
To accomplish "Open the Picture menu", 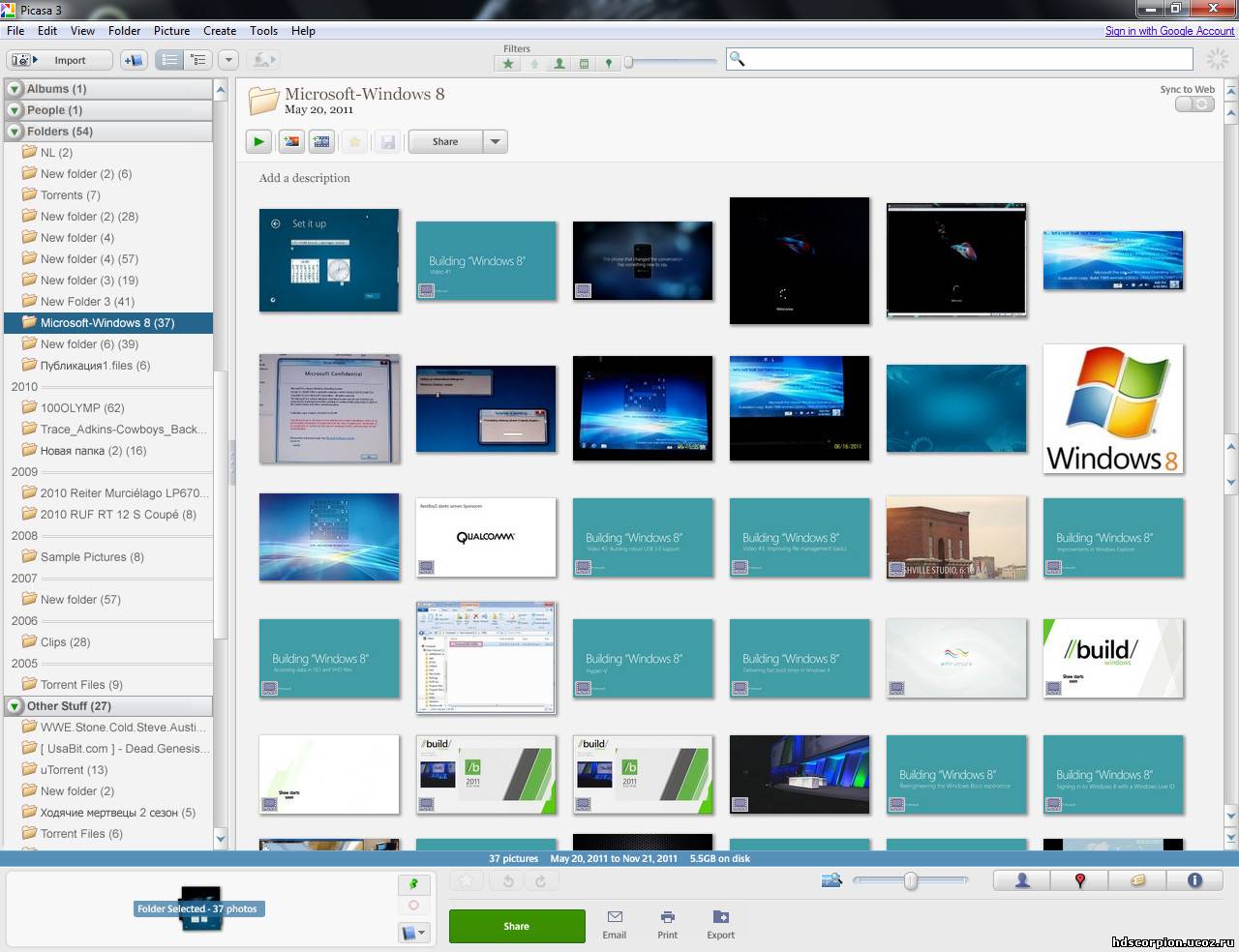I will pos(172,31).
